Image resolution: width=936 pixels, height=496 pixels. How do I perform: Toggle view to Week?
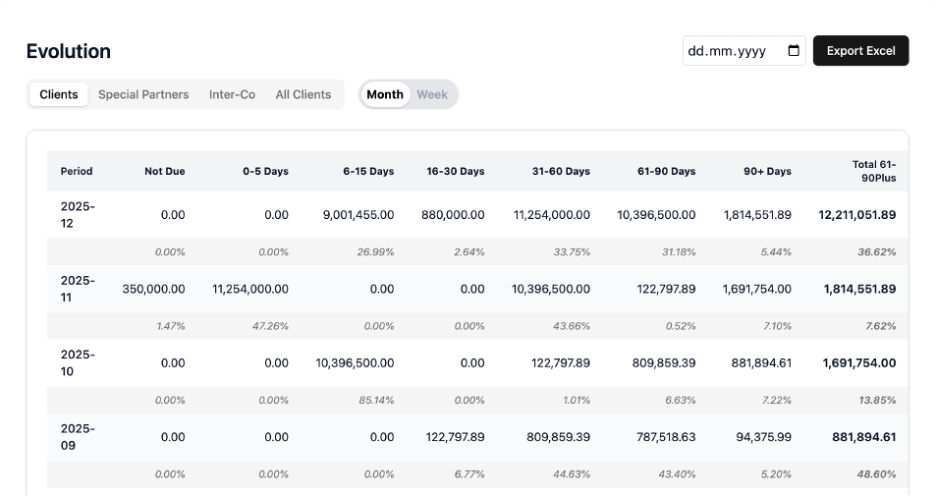pos(432,95)
